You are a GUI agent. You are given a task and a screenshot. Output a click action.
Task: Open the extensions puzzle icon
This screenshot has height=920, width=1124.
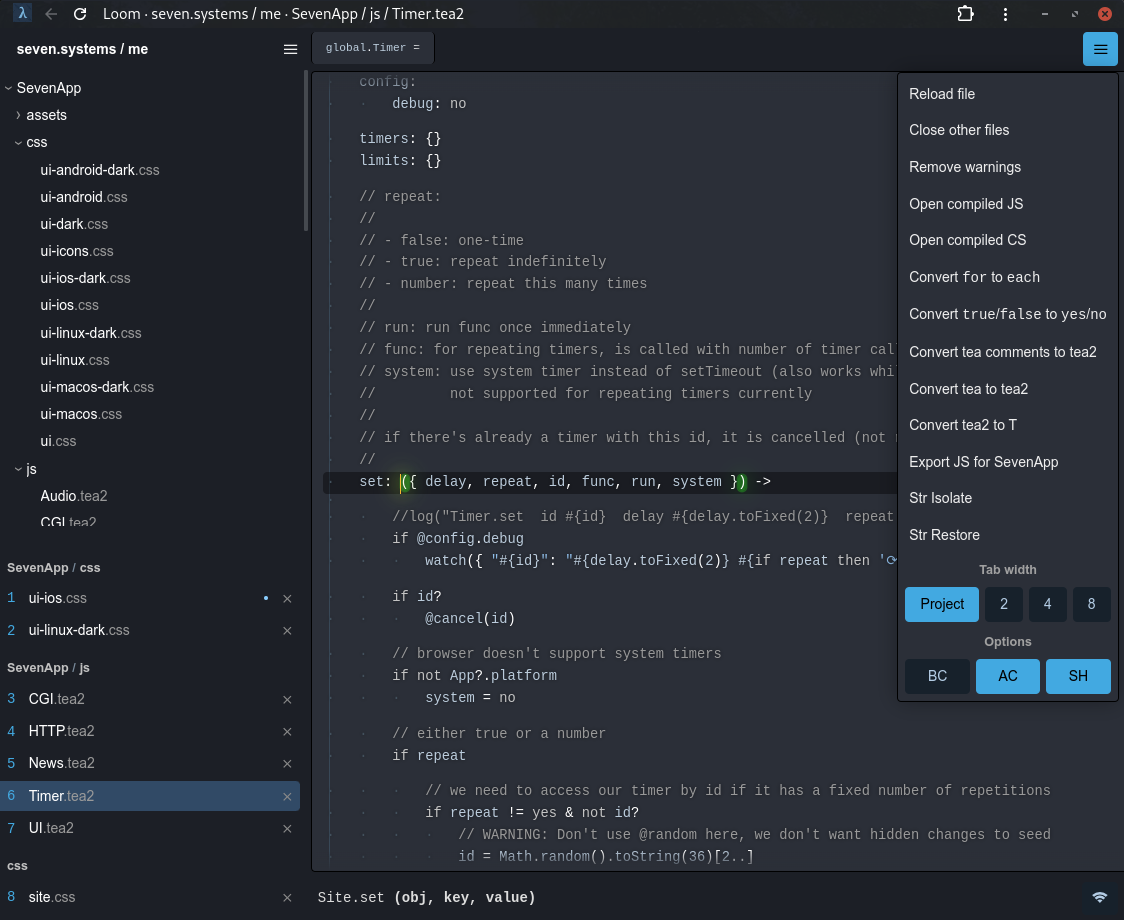[x=966, y=14]
